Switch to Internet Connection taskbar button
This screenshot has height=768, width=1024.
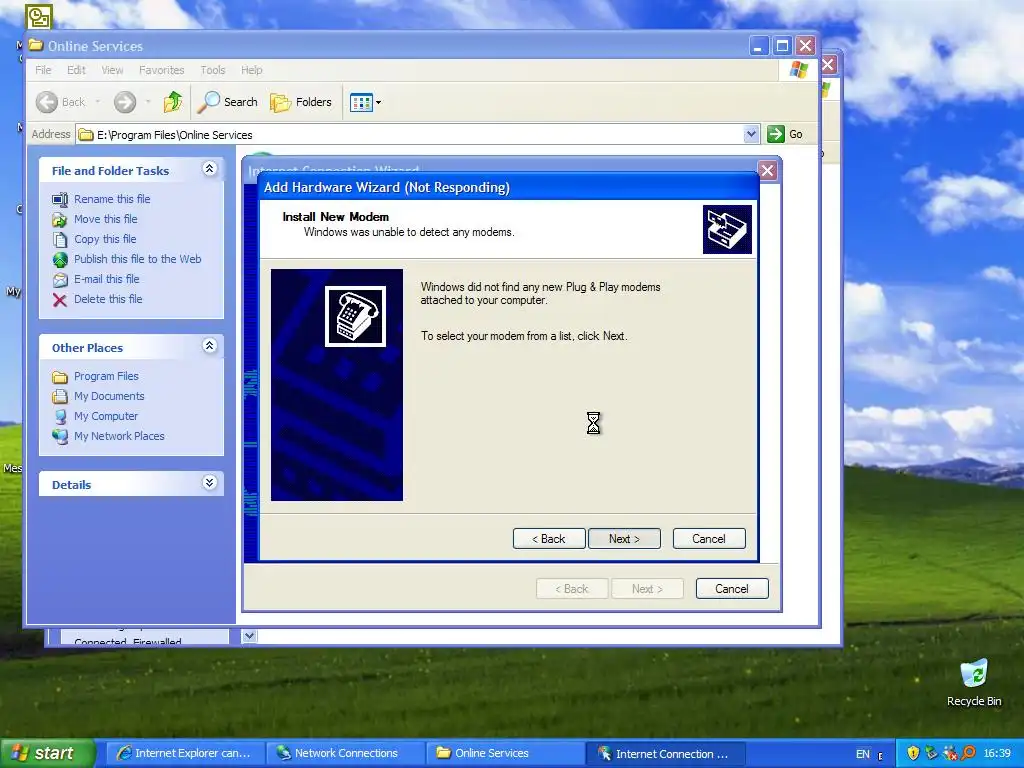[665, 753]
